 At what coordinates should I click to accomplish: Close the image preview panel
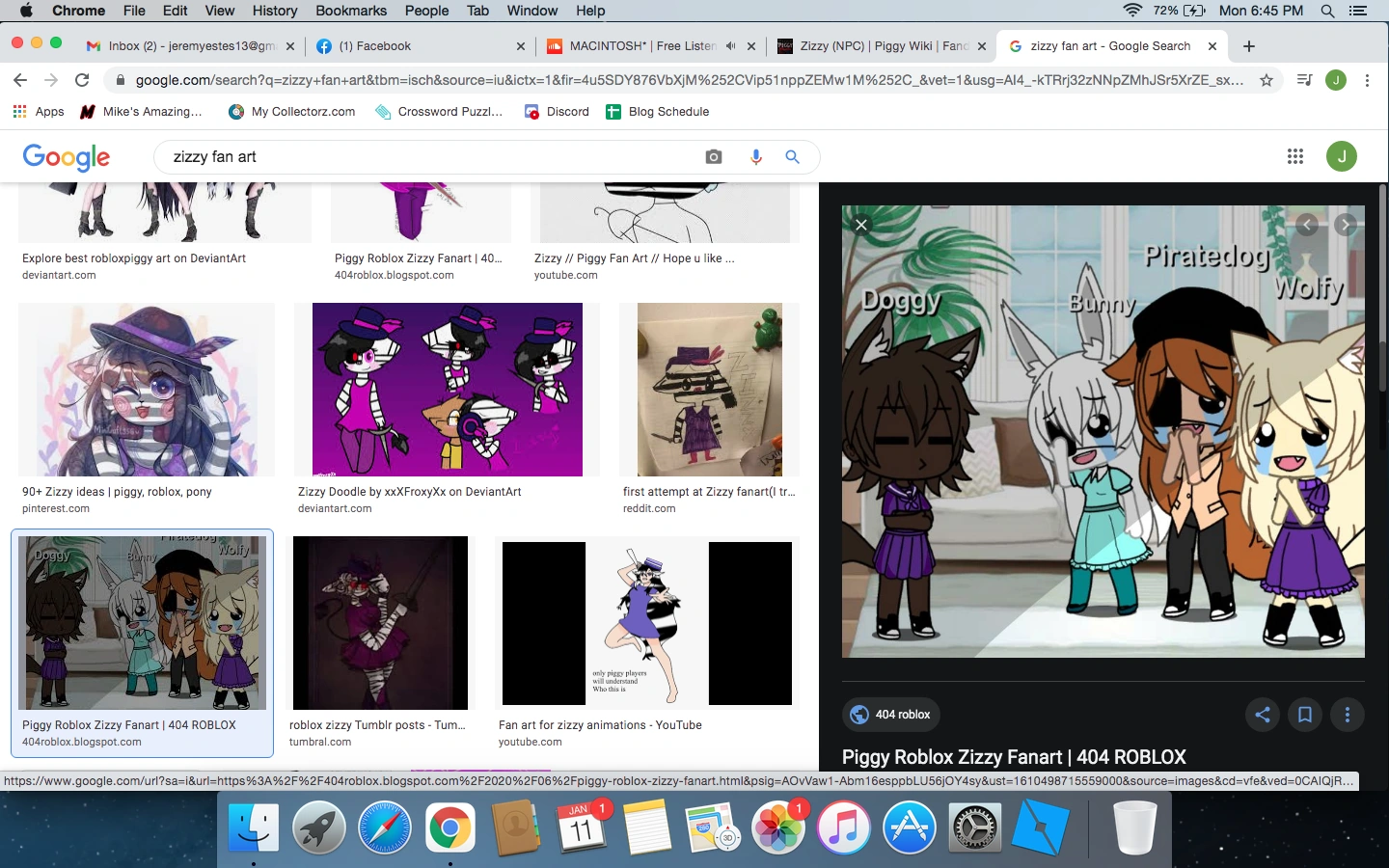click(860, 225)
